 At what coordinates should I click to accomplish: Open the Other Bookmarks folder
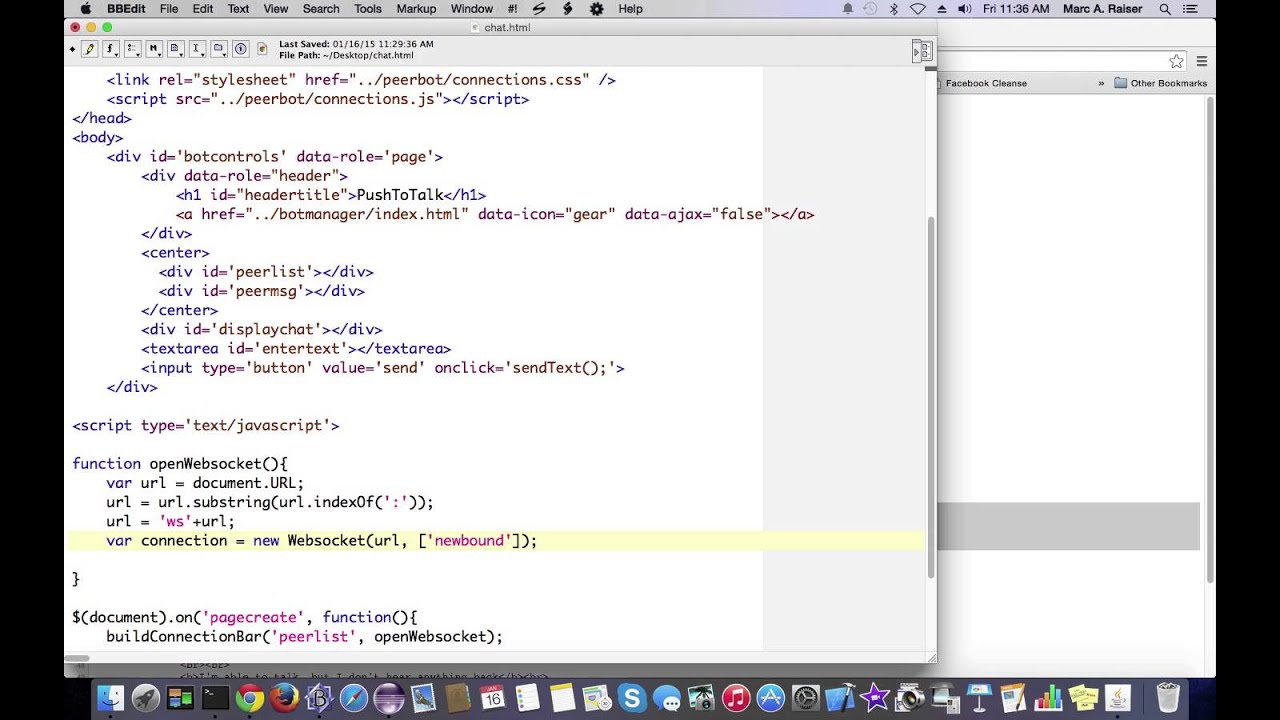(x=1160, y=83)
